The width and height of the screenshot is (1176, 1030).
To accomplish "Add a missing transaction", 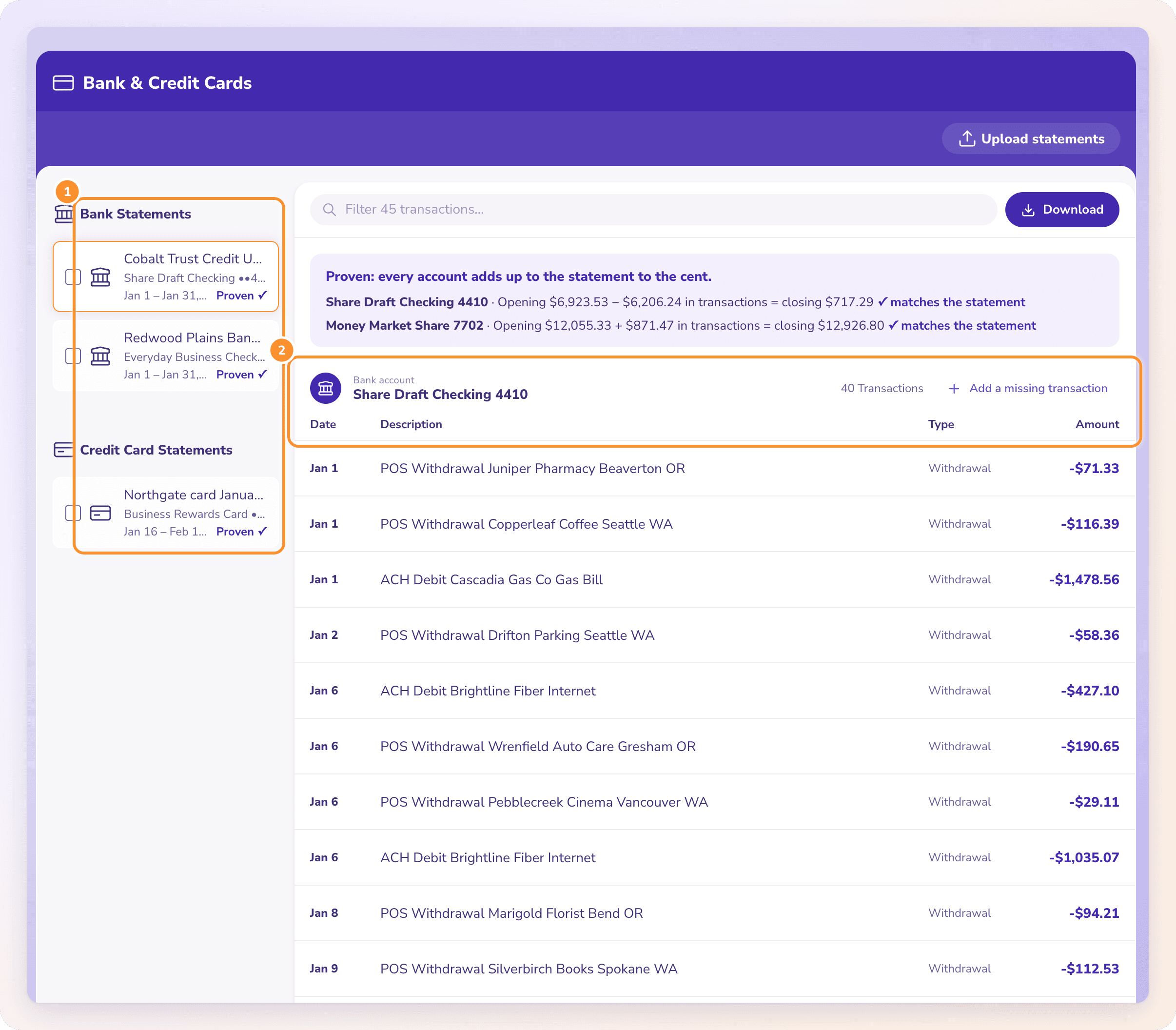I will (x=1028, y=389).
